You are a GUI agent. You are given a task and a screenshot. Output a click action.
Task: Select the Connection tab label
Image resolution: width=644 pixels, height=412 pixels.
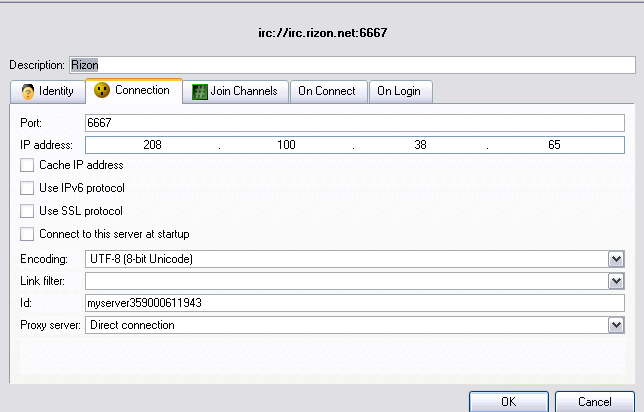[x=142, y=90]
